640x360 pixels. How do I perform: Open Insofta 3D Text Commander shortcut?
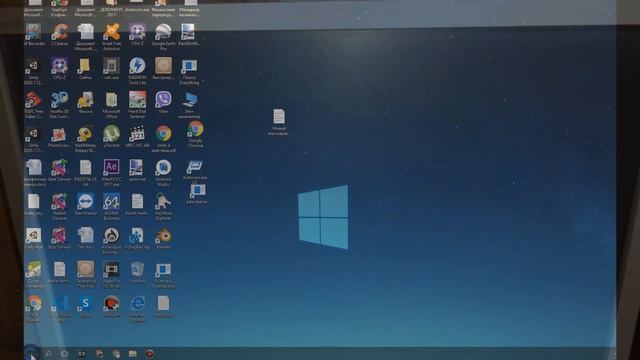(60, 105)
